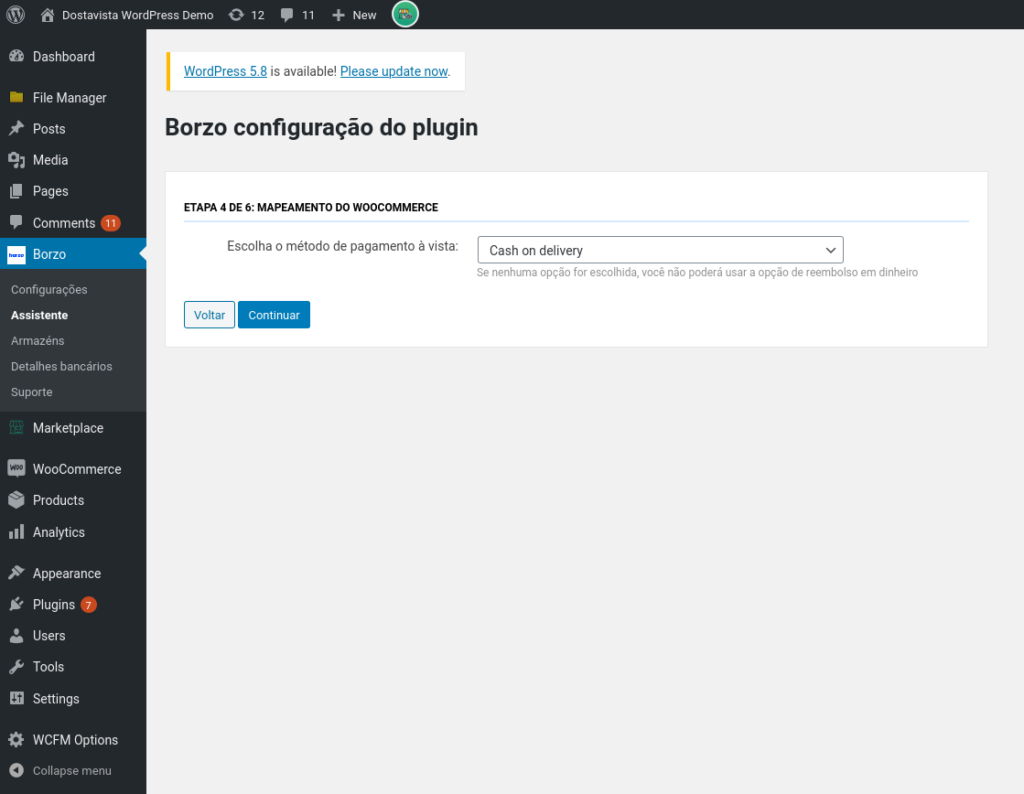Click the round avatar icon in toolbar
This screenshot has height=794, width=1024.
[405, 14]
